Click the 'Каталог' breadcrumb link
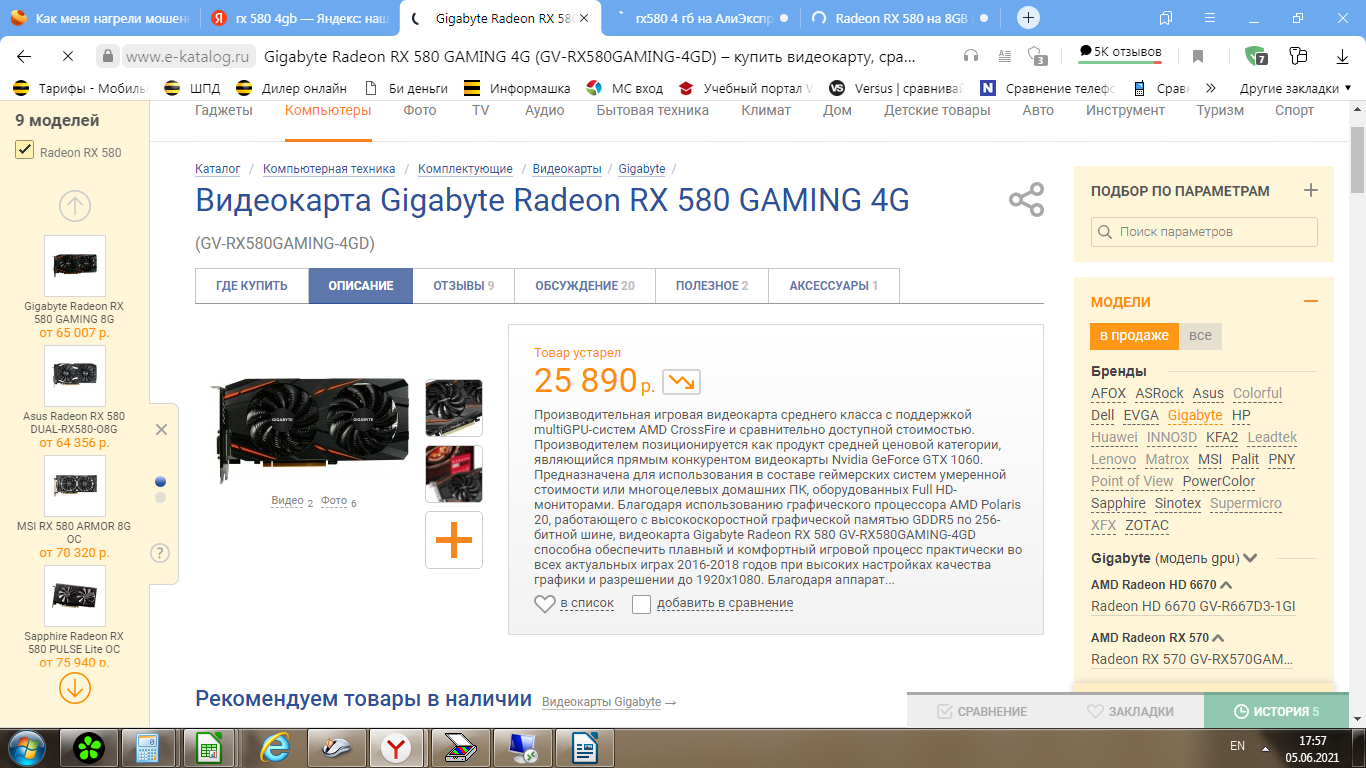 [x=218, y=169]
